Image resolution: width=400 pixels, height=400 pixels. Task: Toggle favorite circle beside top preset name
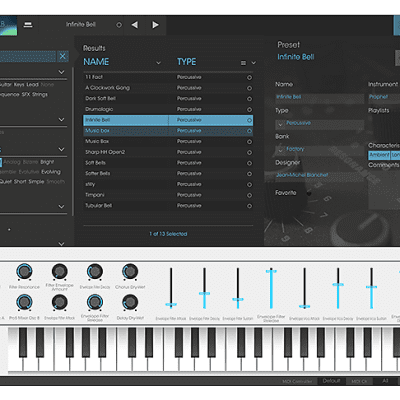point(119,25)
